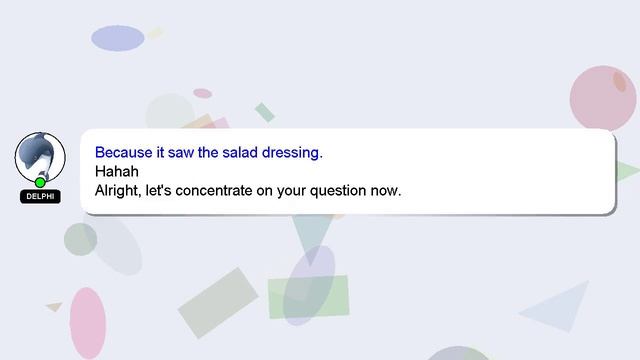Click the green online status dot
The height and width of the screenshot is (360, 640).
pos(40,182)
